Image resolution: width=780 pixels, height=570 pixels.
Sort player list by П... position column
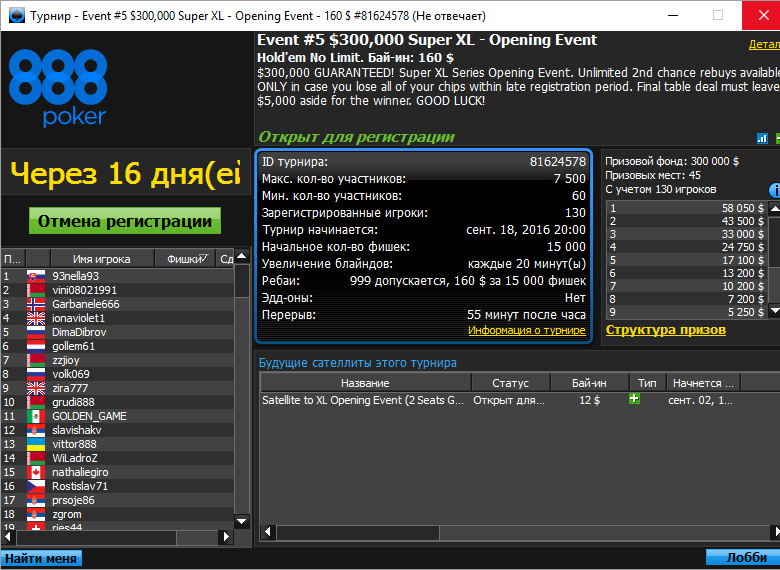coord(12,259)
